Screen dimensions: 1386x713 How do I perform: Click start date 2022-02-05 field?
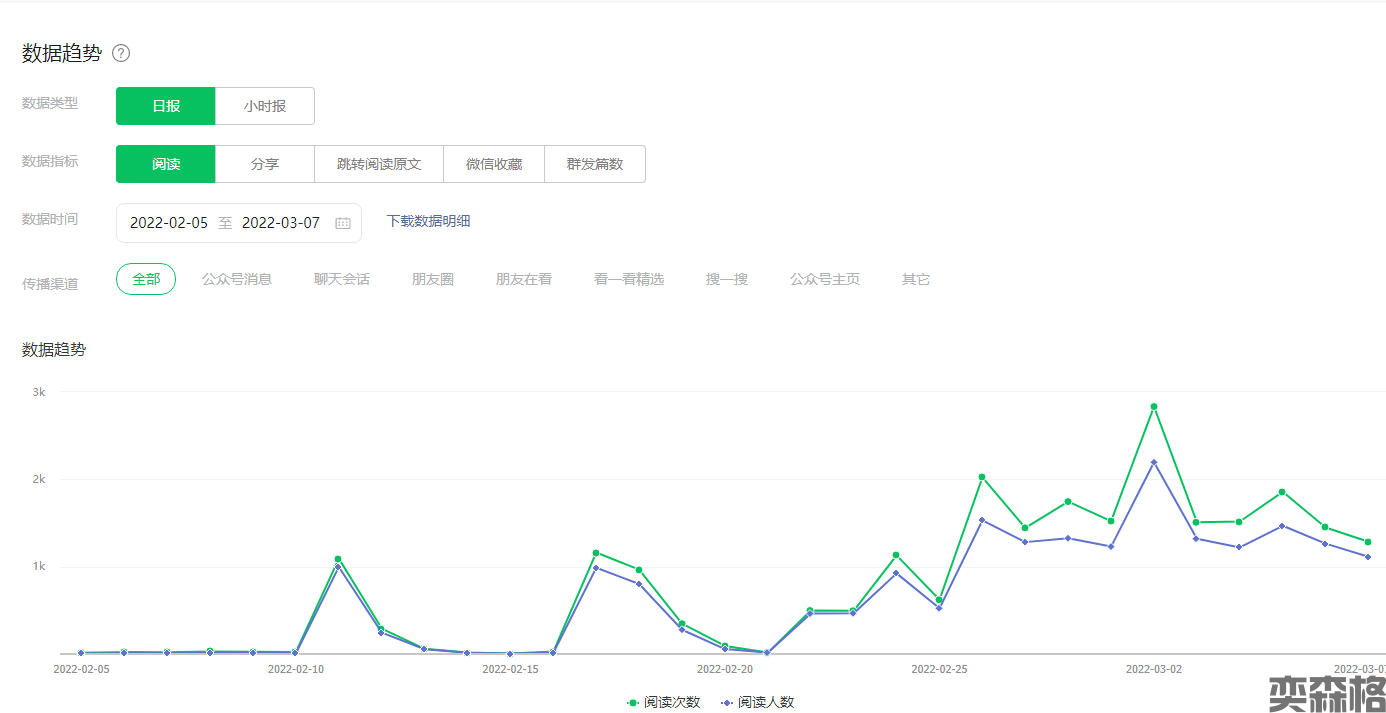point(169,223)
